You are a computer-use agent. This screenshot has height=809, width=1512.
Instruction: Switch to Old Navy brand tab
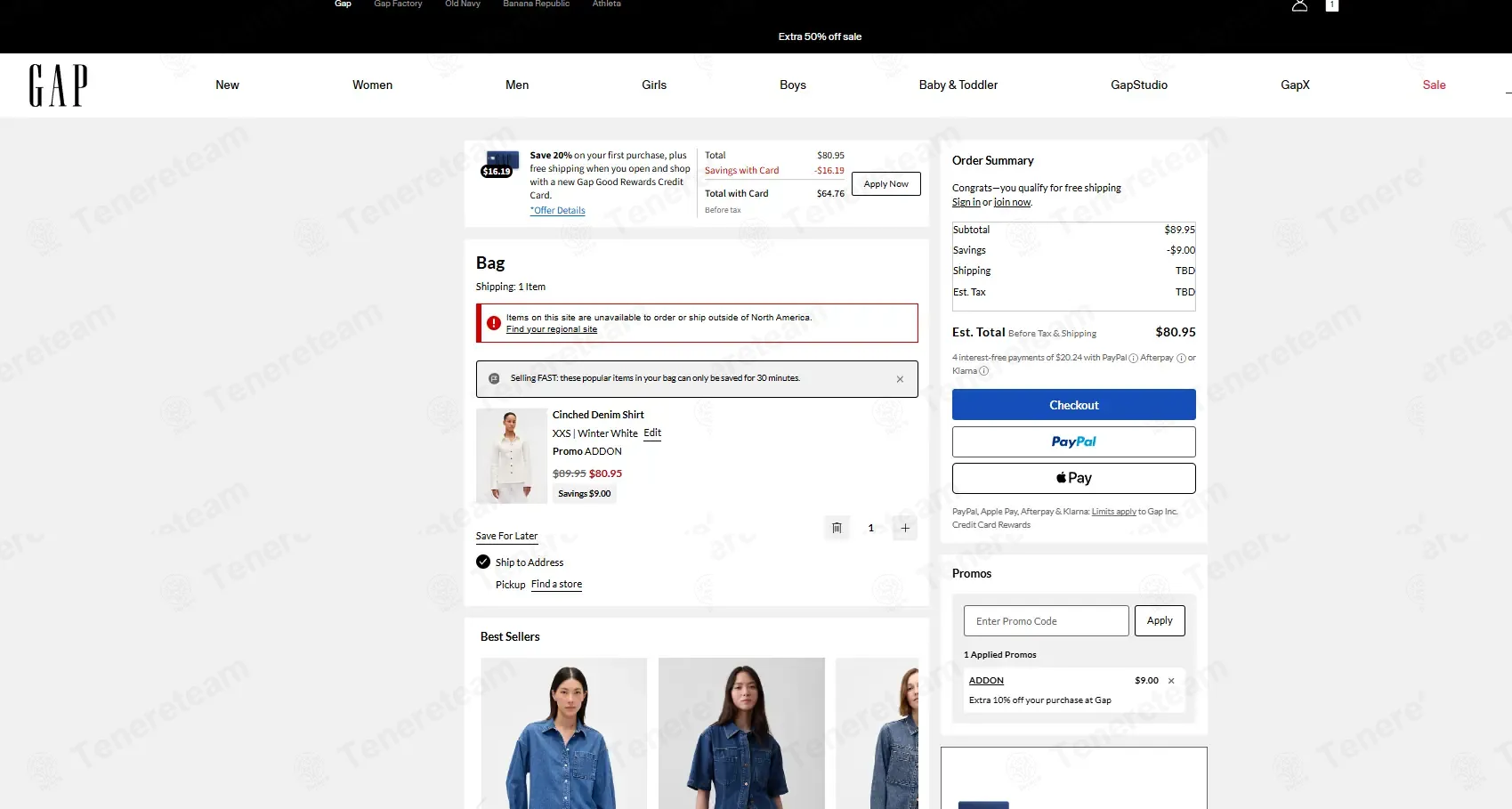463,4
